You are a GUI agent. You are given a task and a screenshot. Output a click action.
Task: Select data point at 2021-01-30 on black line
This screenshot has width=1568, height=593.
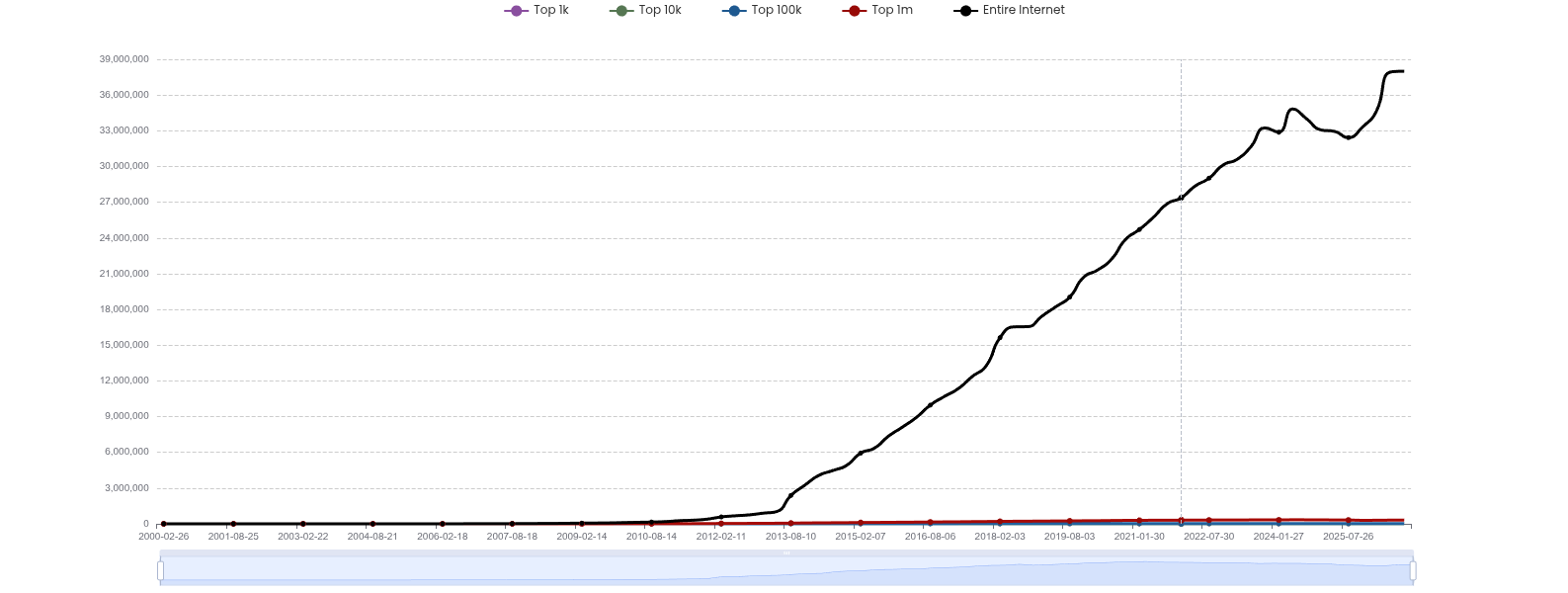(1139, 229)
